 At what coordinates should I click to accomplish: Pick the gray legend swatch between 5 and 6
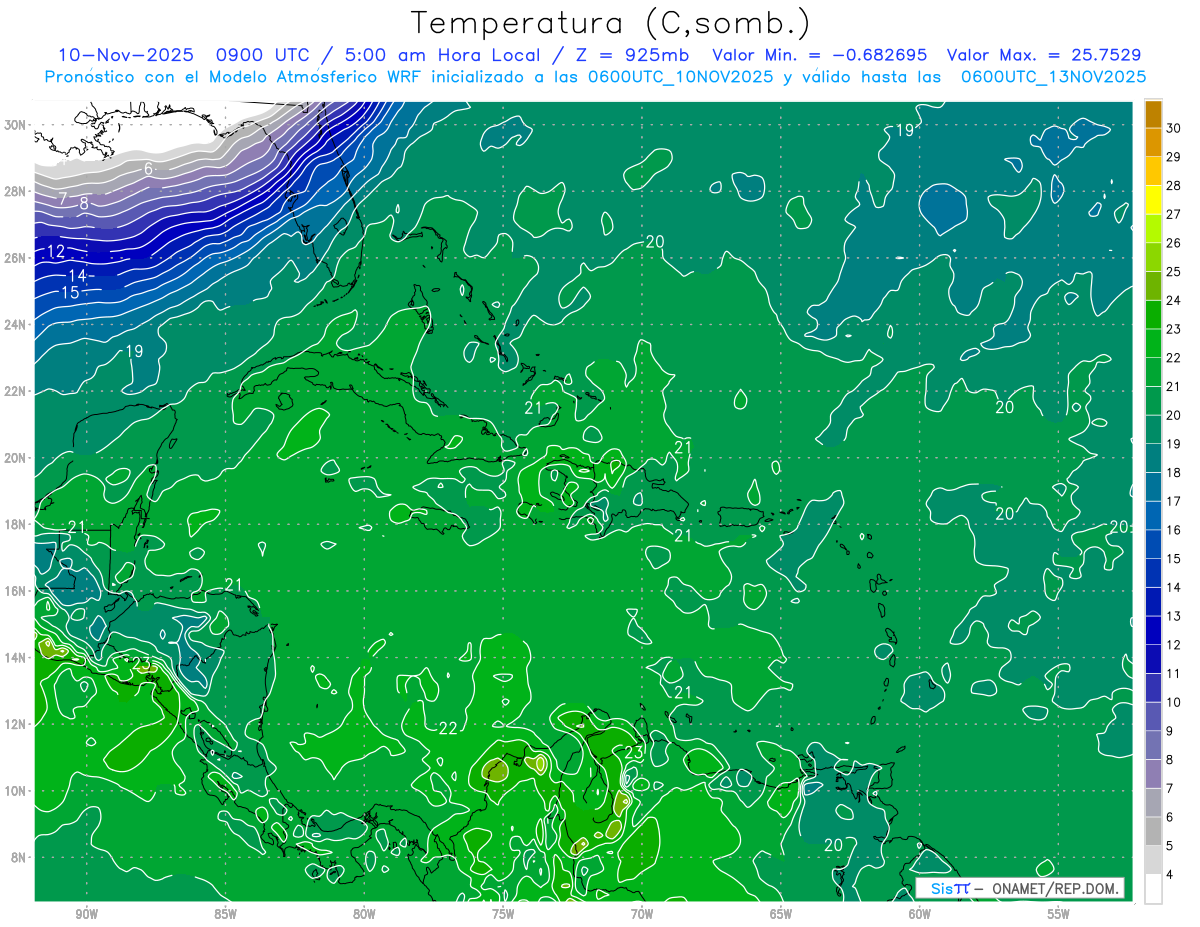(1153, 832)
